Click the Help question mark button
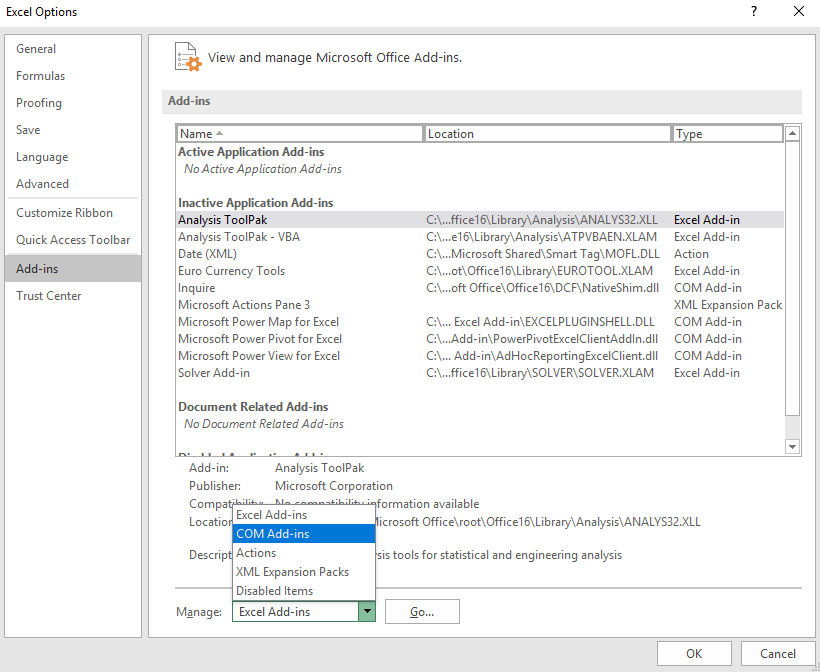820x672 pixels. coord(753,12)
